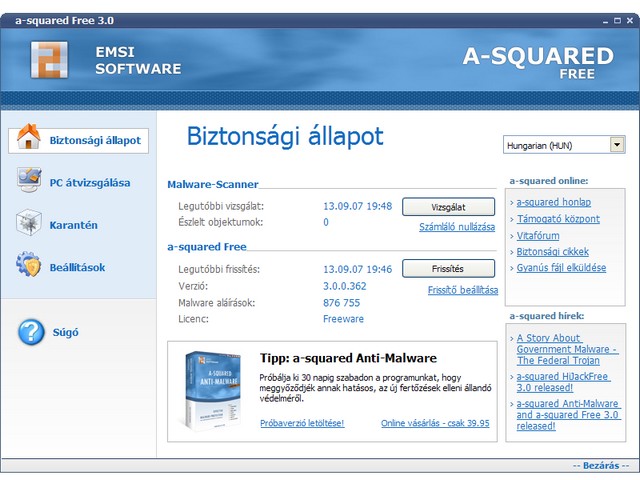Open the a-squared HiJackFree 3.0 released news
Viewport: 640px width, 480px height.
(x=563, y=382)
